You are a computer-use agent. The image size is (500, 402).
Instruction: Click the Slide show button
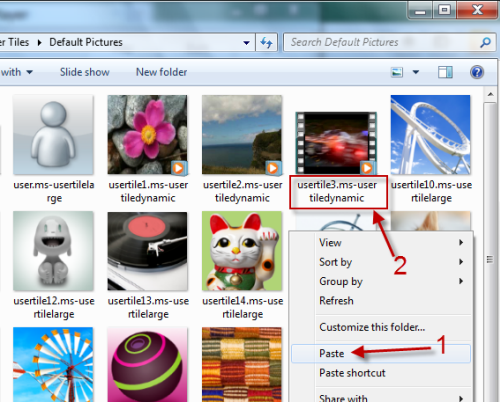(x=85, y=72)
